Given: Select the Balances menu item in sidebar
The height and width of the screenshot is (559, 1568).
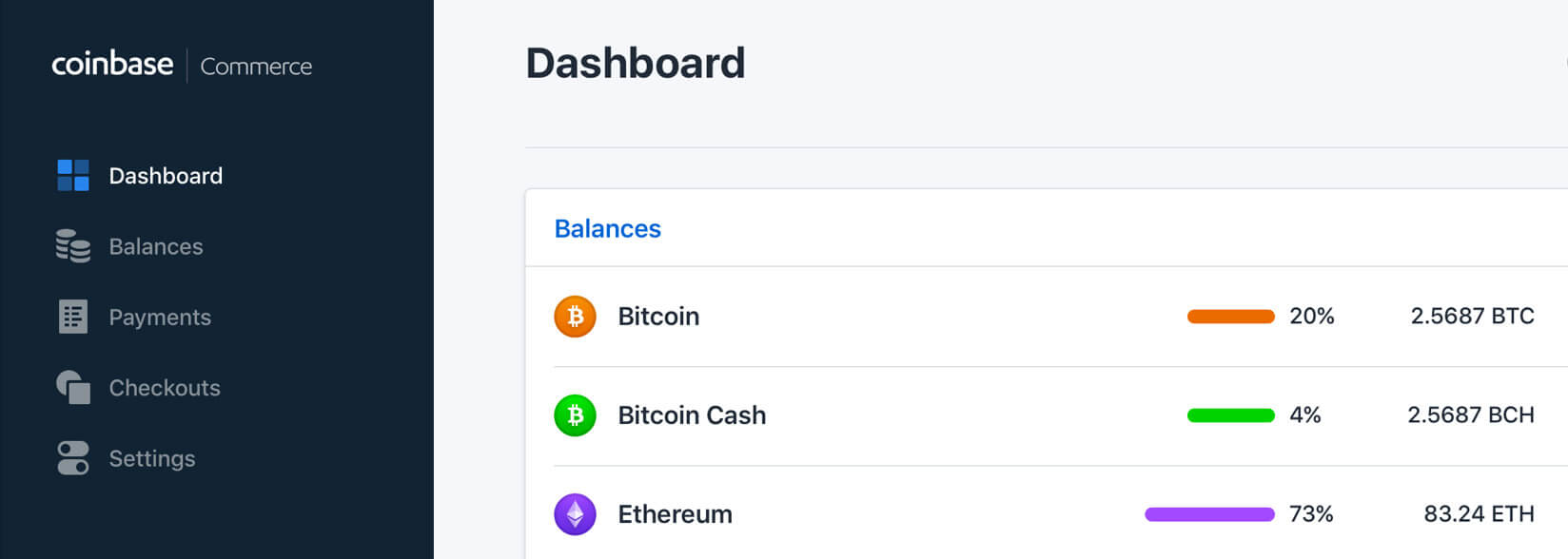Looking at the screenshot, I should (156, 246).
